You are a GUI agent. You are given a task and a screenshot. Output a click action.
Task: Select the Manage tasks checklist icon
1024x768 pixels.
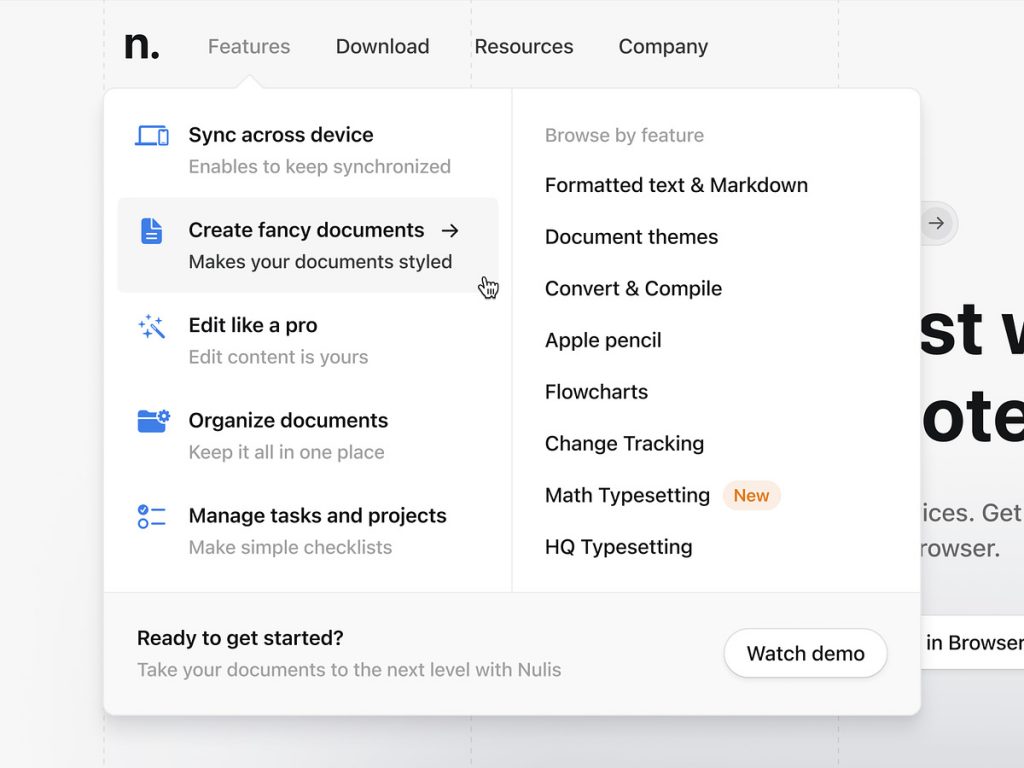click(152, 515)
